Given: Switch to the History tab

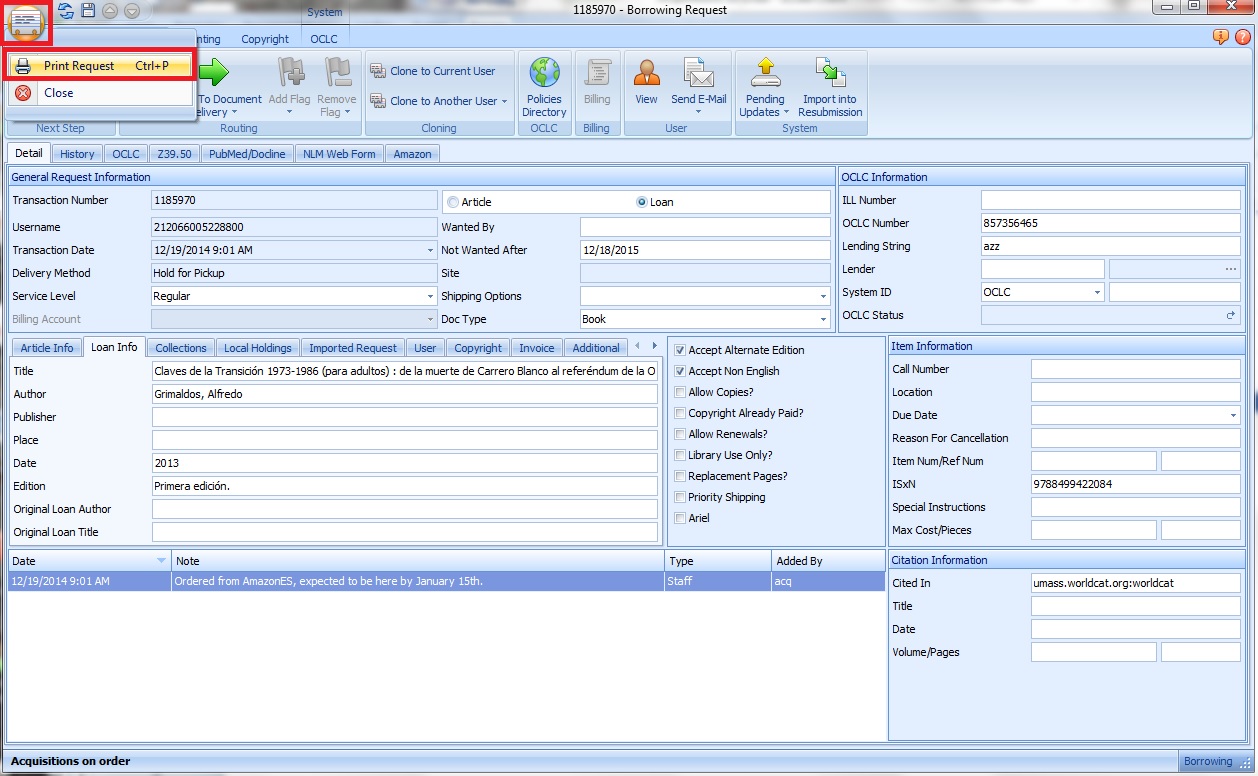Looking at the screenshot, I should (x=77, y=154).
